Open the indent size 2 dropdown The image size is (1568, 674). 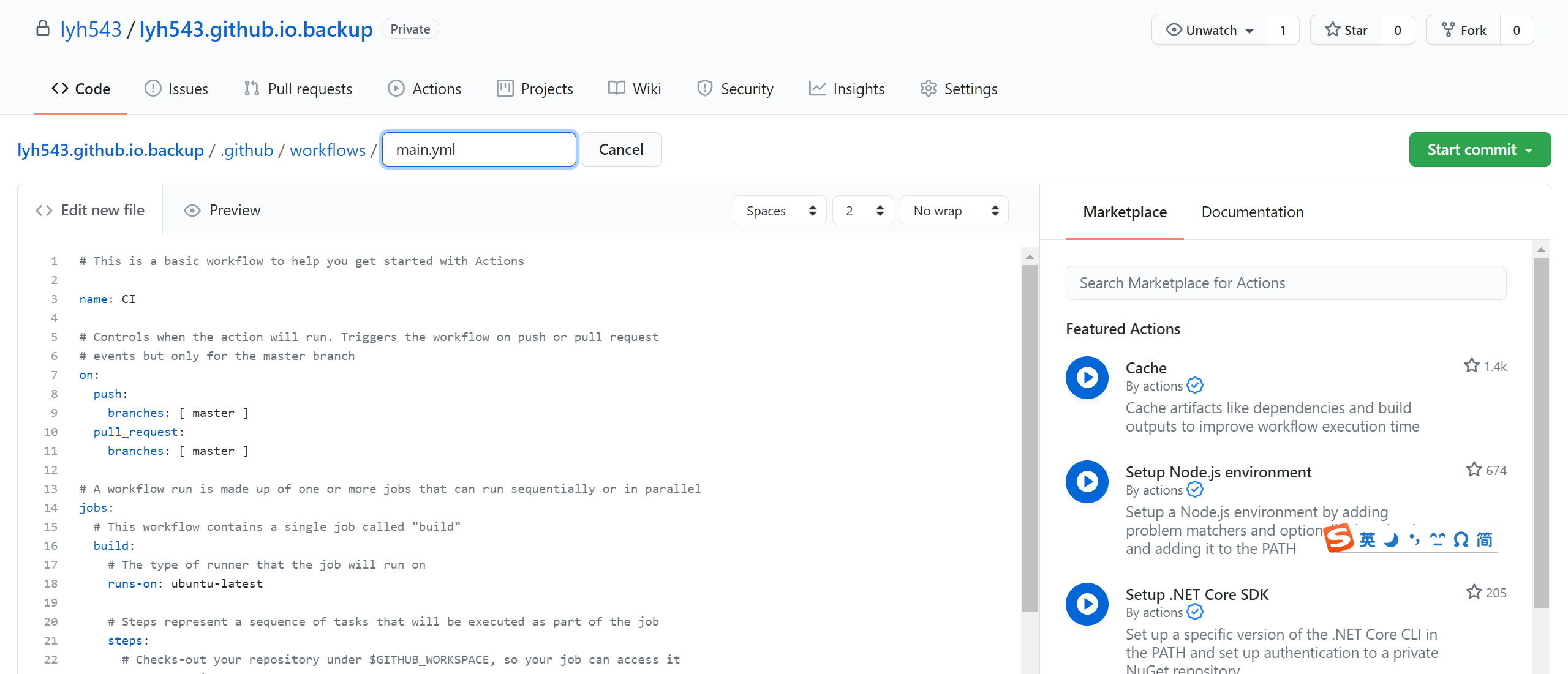[x=863, y=211]
